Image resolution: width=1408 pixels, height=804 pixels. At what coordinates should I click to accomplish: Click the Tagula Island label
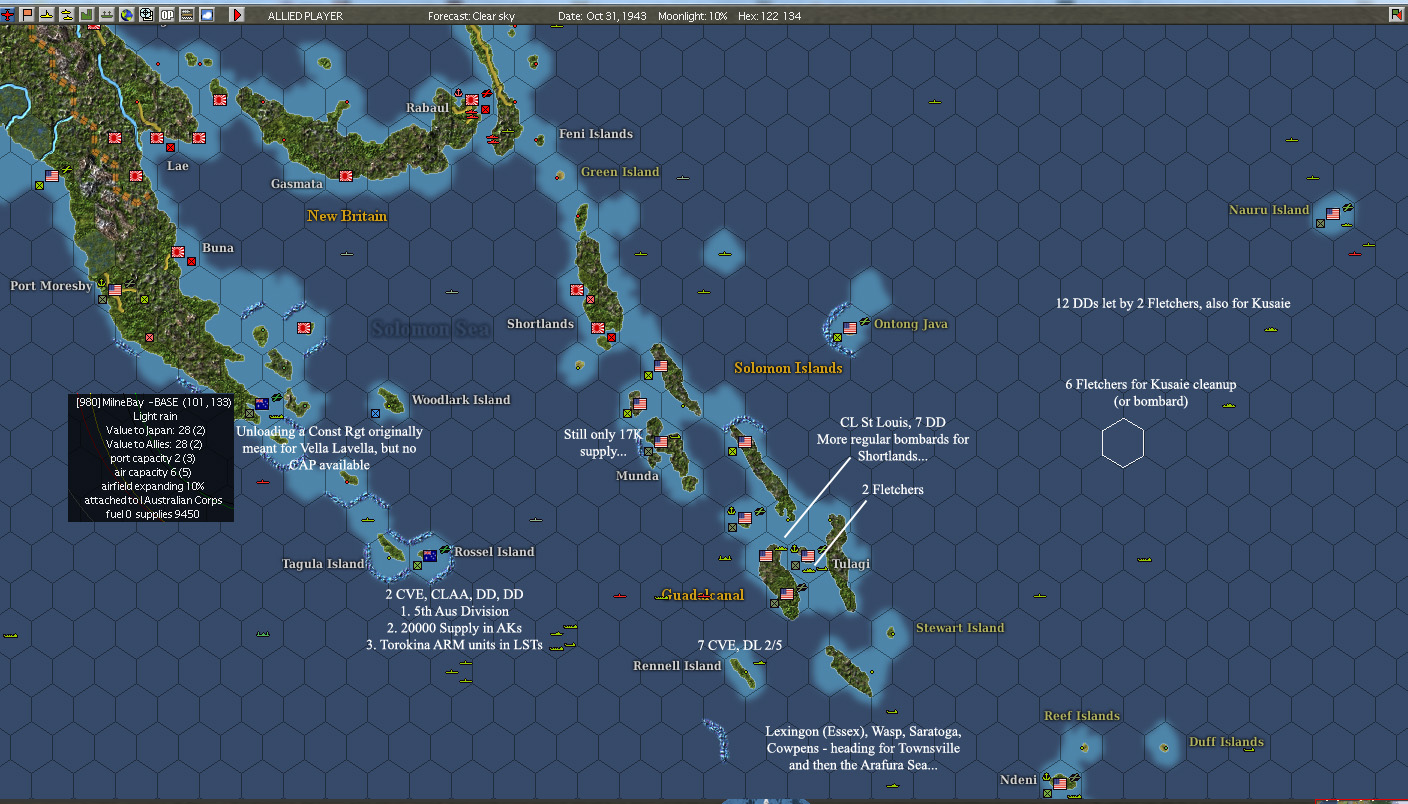pos(323,564)
